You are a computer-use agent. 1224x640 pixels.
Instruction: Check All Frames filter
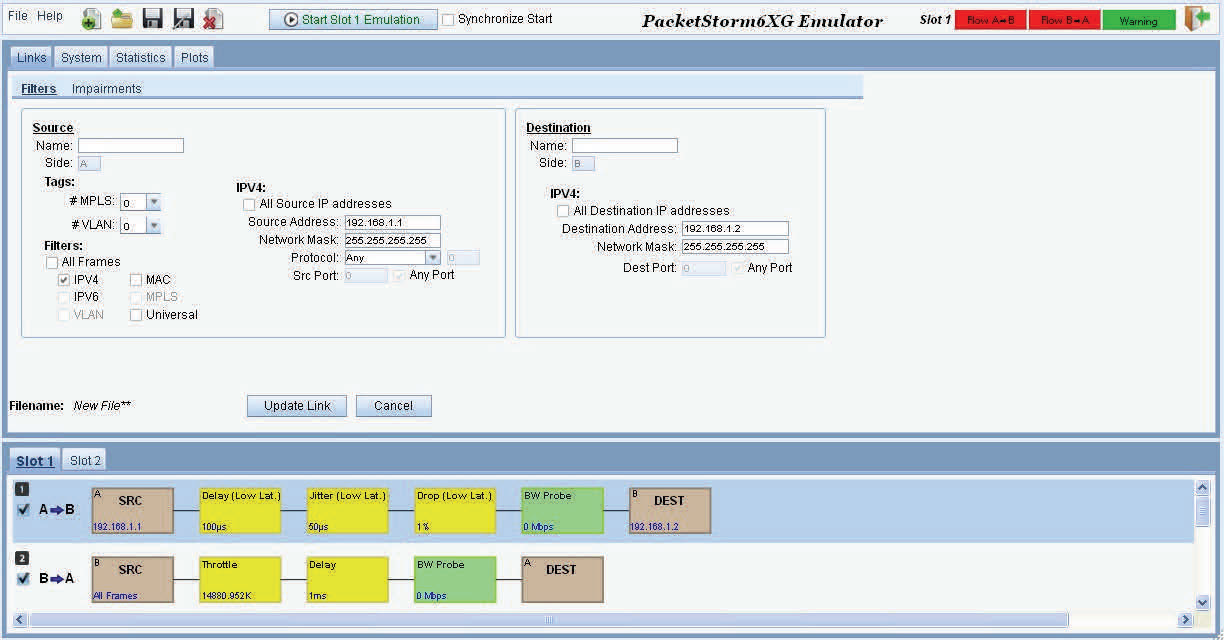click(x=52, y=263)
